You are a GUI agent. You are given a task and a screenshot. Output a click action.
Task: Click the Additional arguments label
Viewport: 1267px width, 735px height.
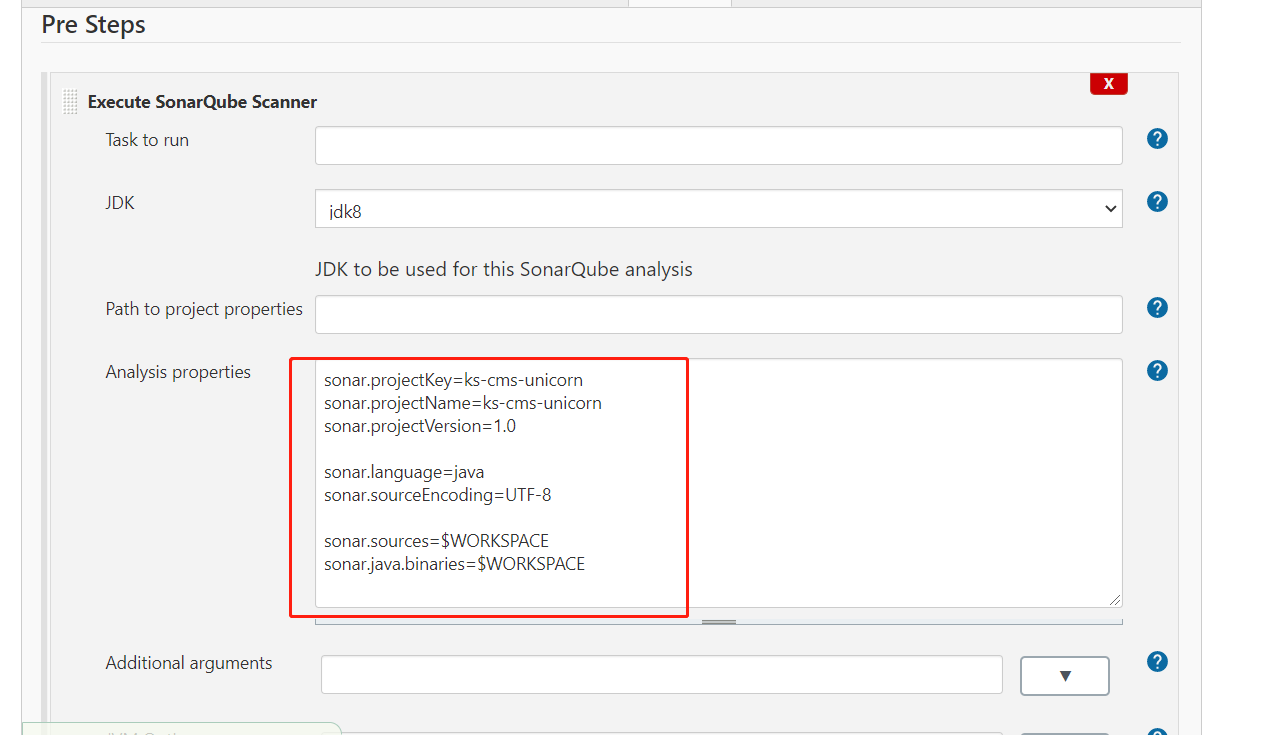[x=189, y=663]
